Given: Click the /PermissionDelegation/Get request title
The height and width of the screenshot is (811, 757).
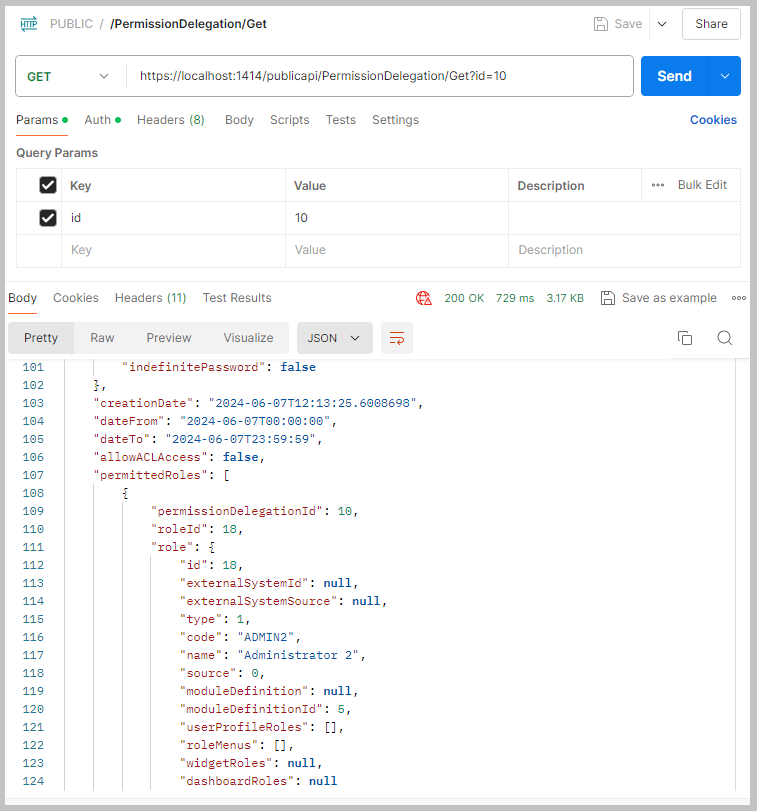Looking at the screenshot, I should 188,24.
